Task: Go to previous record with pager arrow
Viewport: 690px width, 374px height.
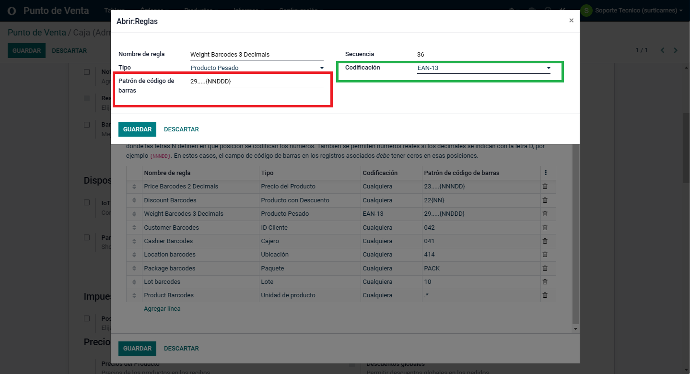Action: [662, 51]
